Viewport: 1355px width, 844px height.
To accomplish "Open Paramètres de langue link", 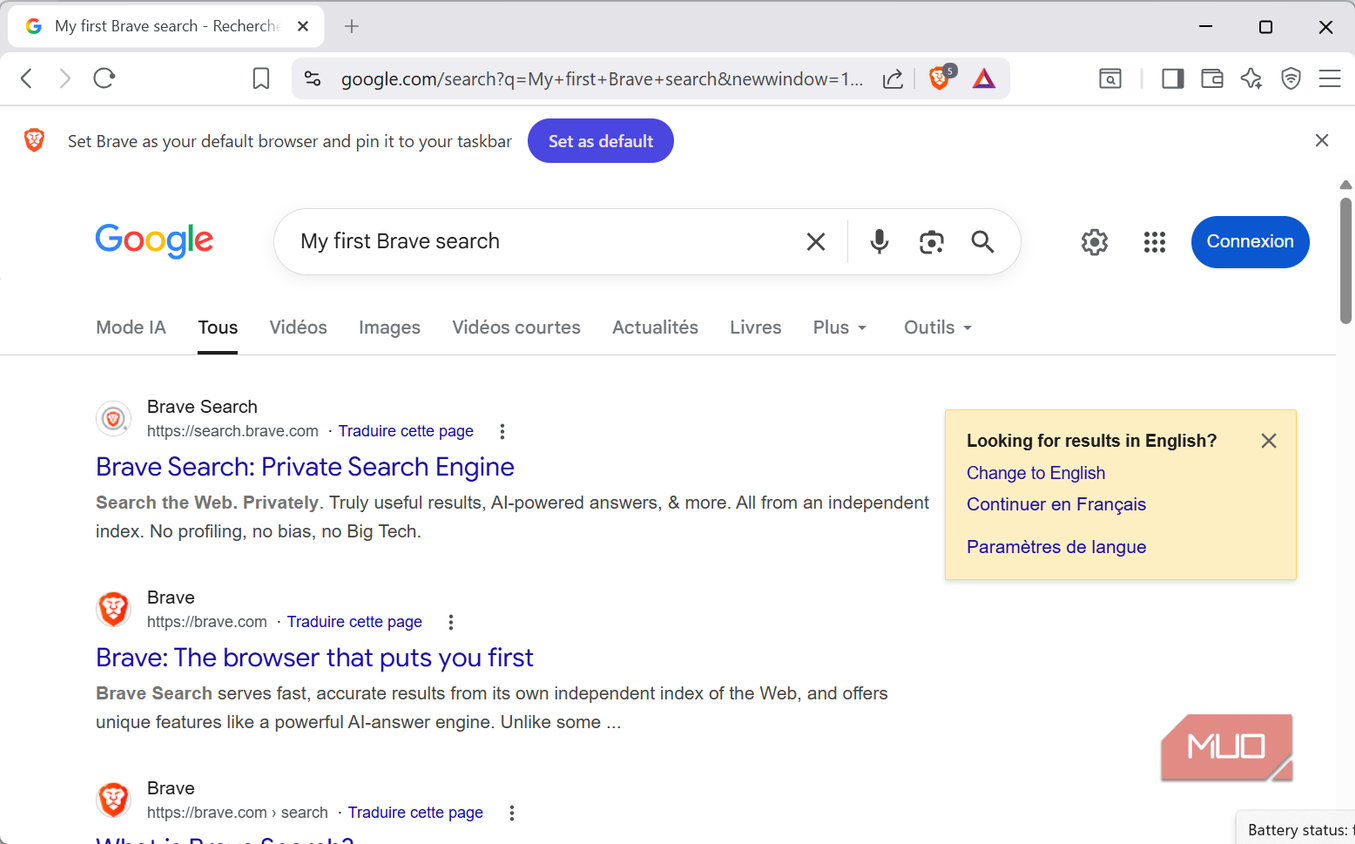I will [x=1056, y=547].
